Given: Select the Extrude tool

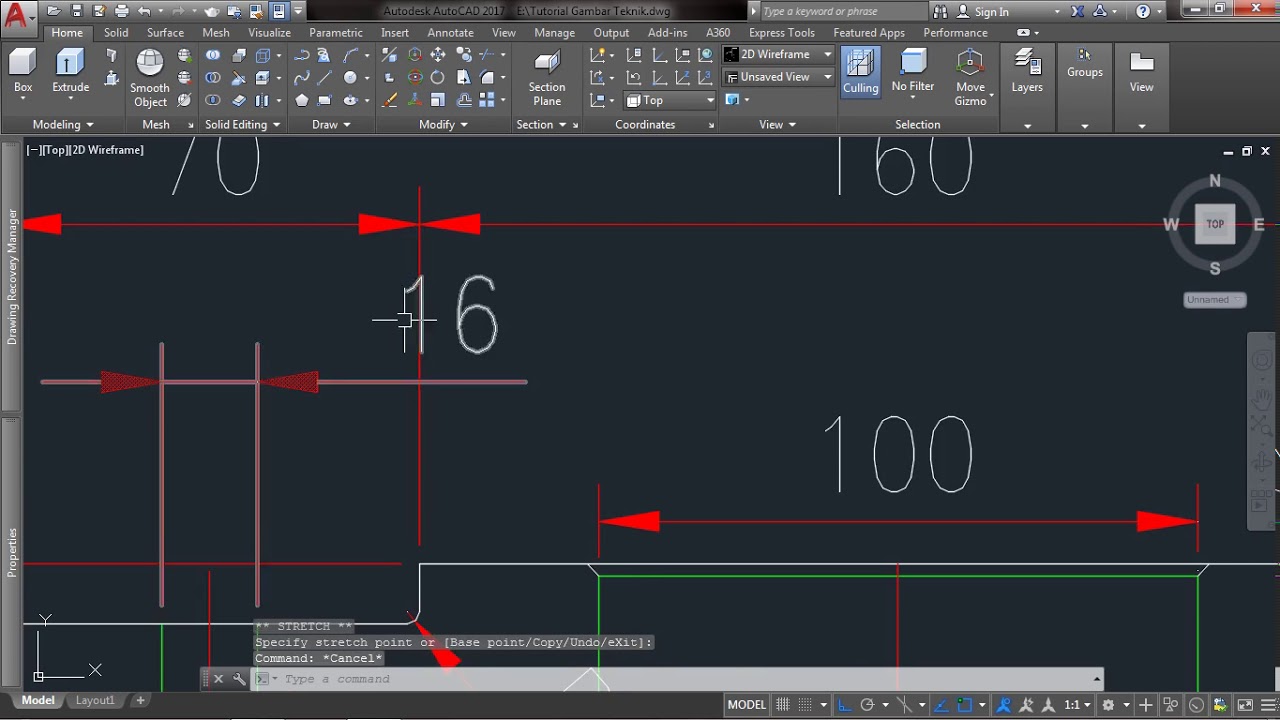Looking at the screenshot, I should (70, 71).
